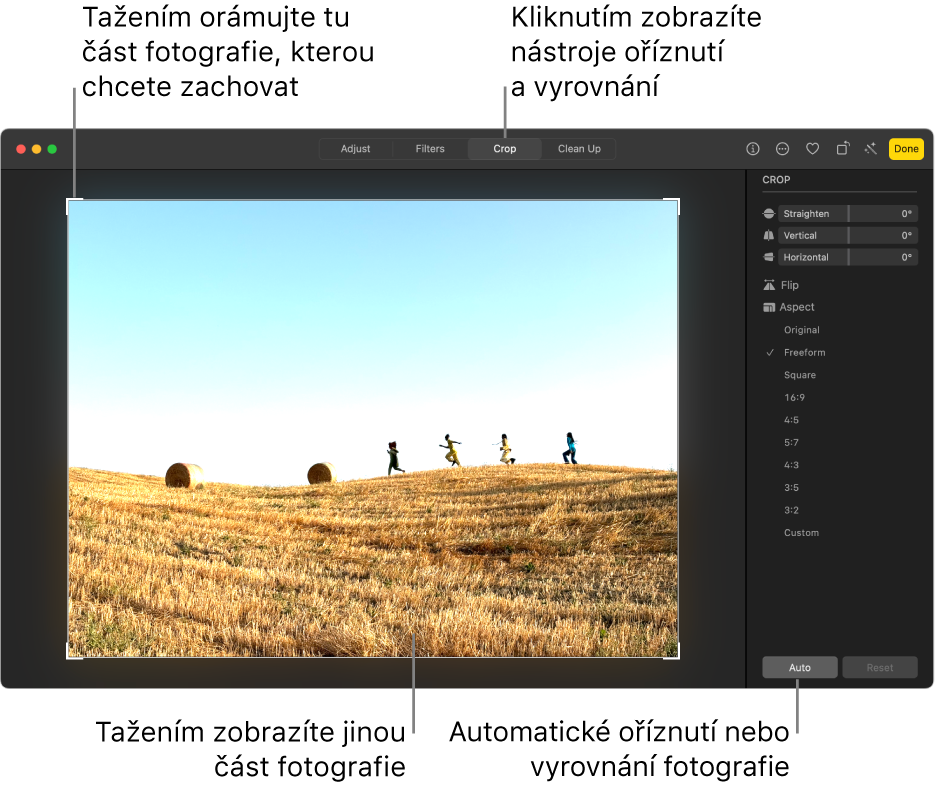This screenshot has height=788, width=937.
Task: Choose the Custom aspect ratio
Action: (801, 533)
